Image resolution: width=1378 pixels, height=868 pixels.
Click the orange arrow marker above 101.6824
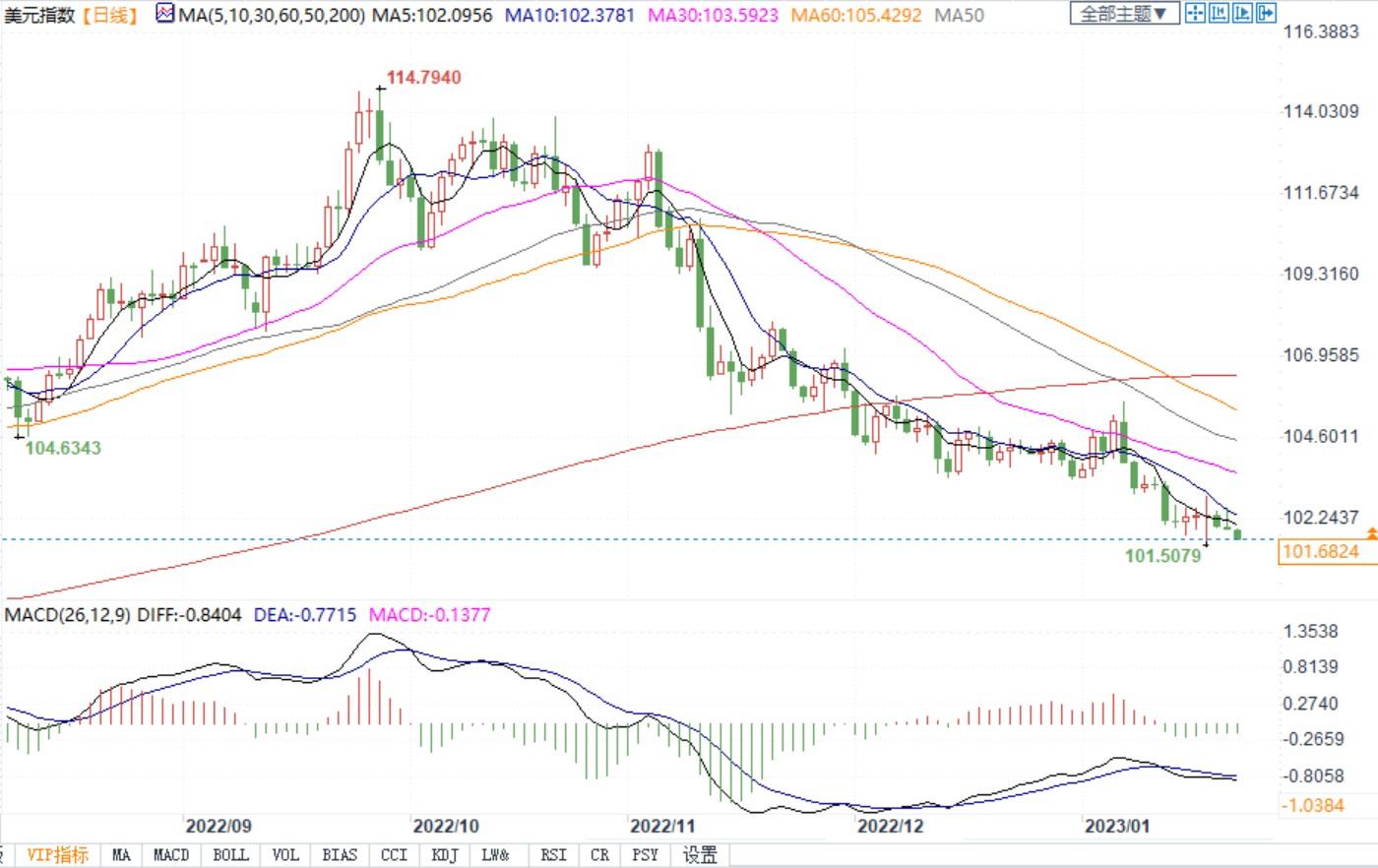tap(1371, 532)
